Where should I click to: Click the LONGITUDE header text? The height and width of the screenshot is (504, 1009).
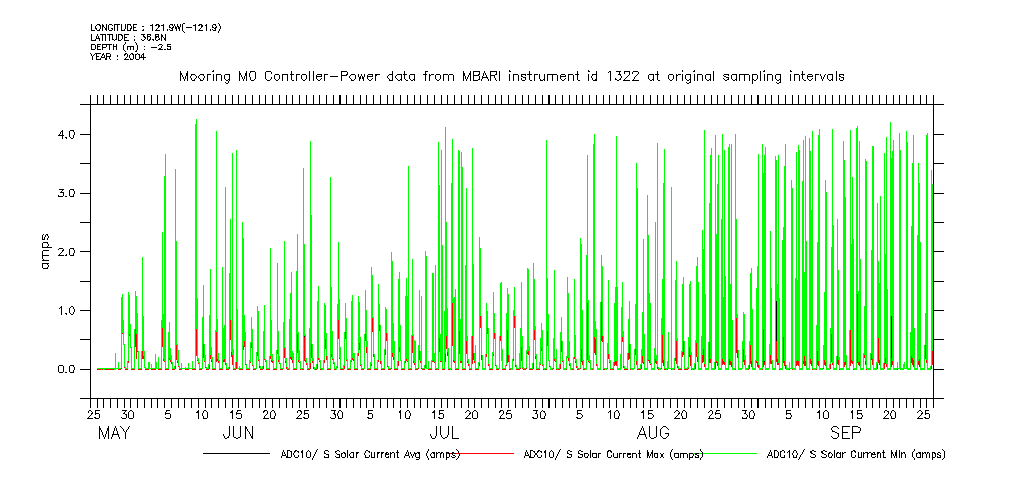click(155, 27)
